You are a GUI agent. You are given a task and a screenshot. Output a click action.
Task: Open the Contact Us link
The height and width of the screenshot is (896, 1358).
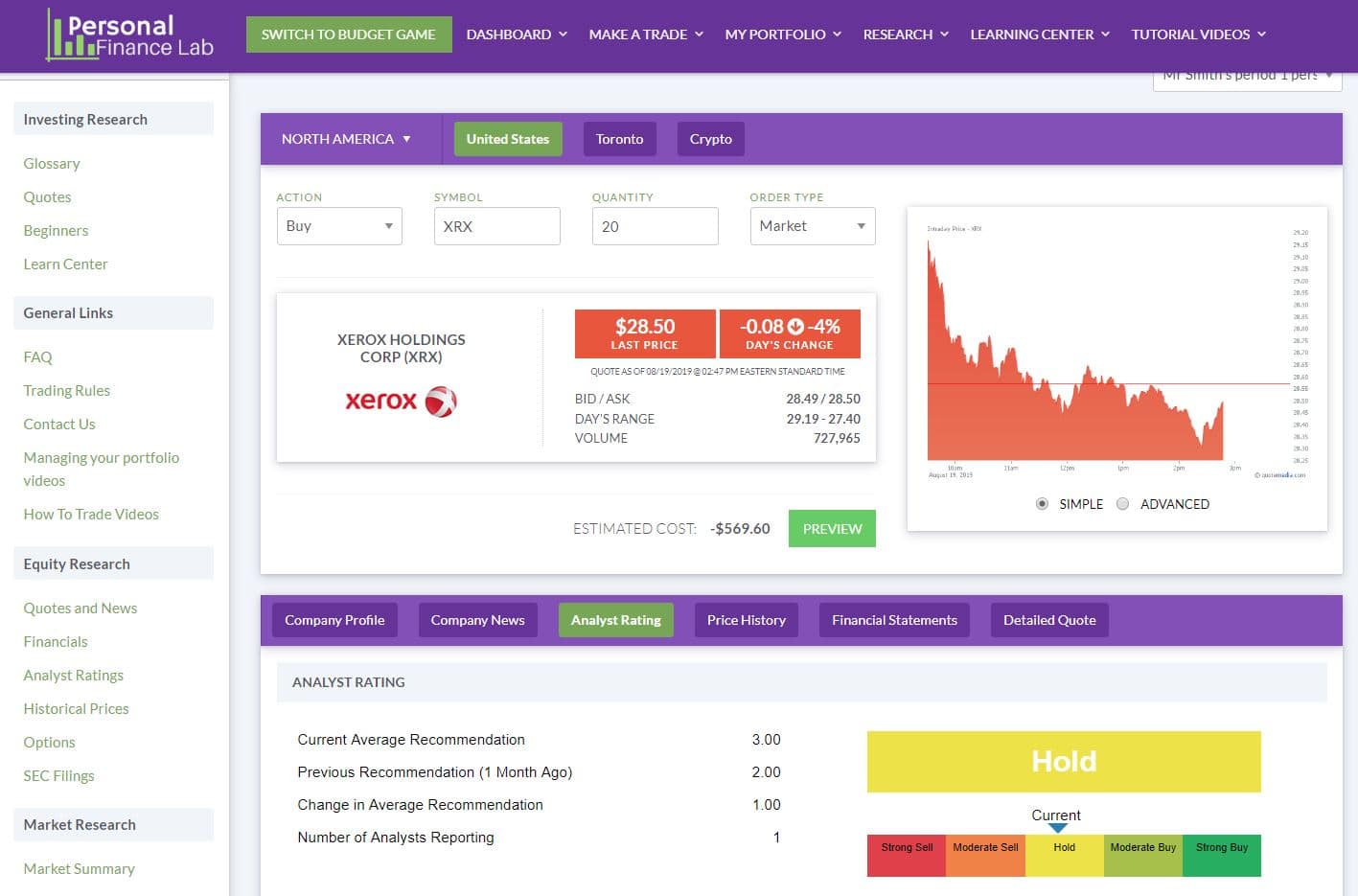[x=59, y=425]
